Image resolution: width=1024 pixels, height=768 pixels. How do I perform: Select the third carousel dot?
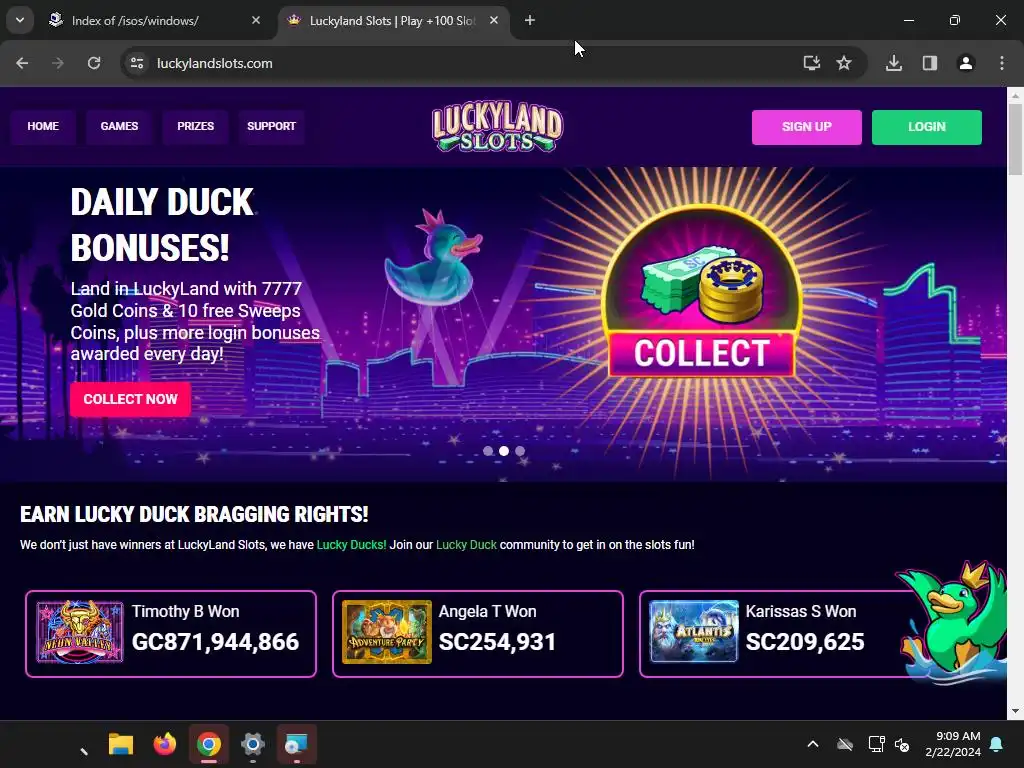click(x=520, y=451)
